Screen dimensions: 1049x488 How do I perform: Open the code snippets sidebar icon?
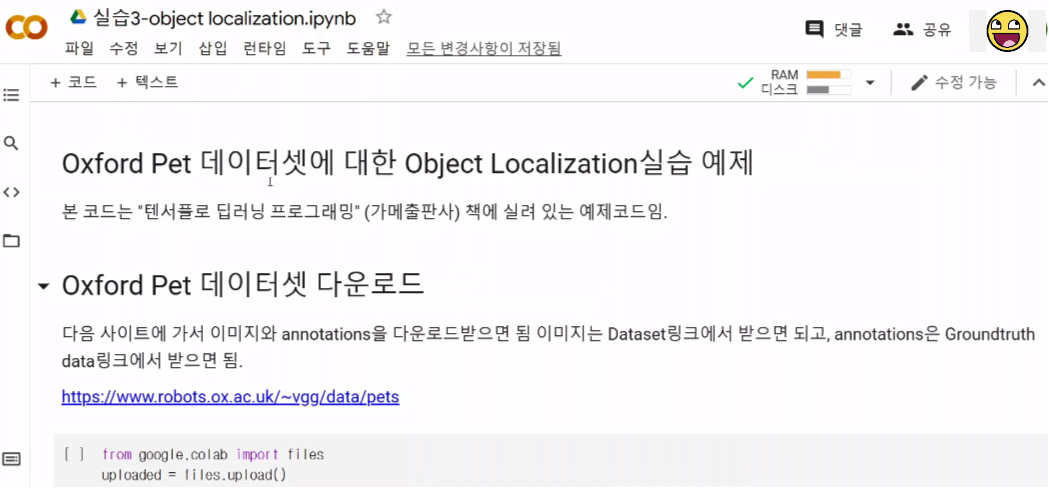coord(11,192)
